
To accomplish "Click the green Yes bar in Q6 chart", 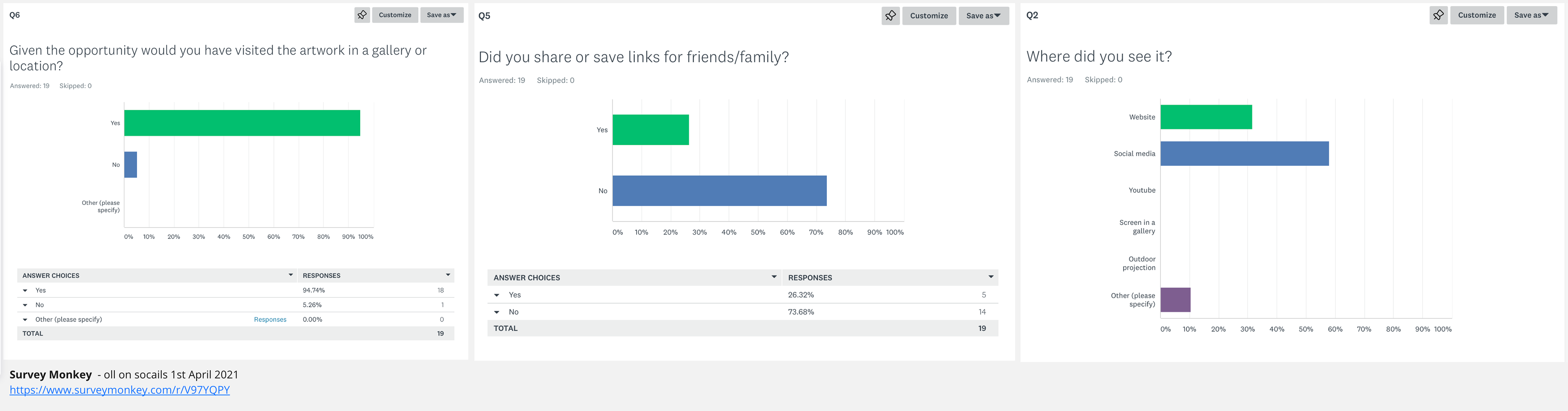I will pyautogui.click(x=242, y=123).
